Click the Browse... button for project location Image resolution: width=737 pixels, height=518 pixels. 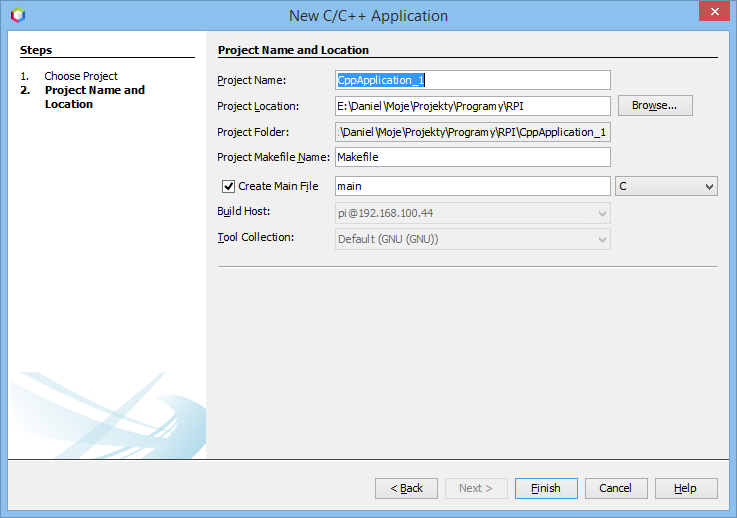click(654, 105)
